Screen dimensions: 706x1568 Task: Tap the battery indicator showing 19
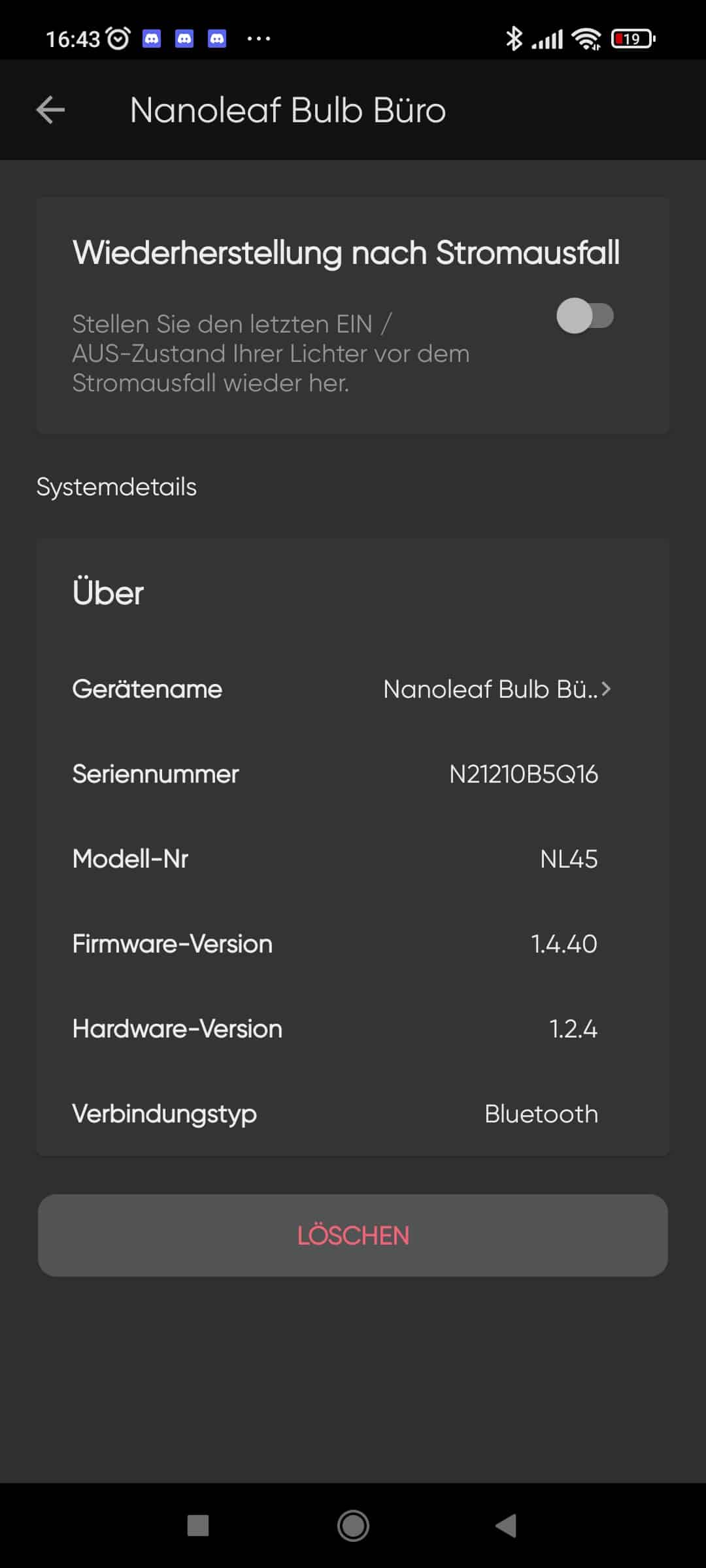[x=632, y=39]
